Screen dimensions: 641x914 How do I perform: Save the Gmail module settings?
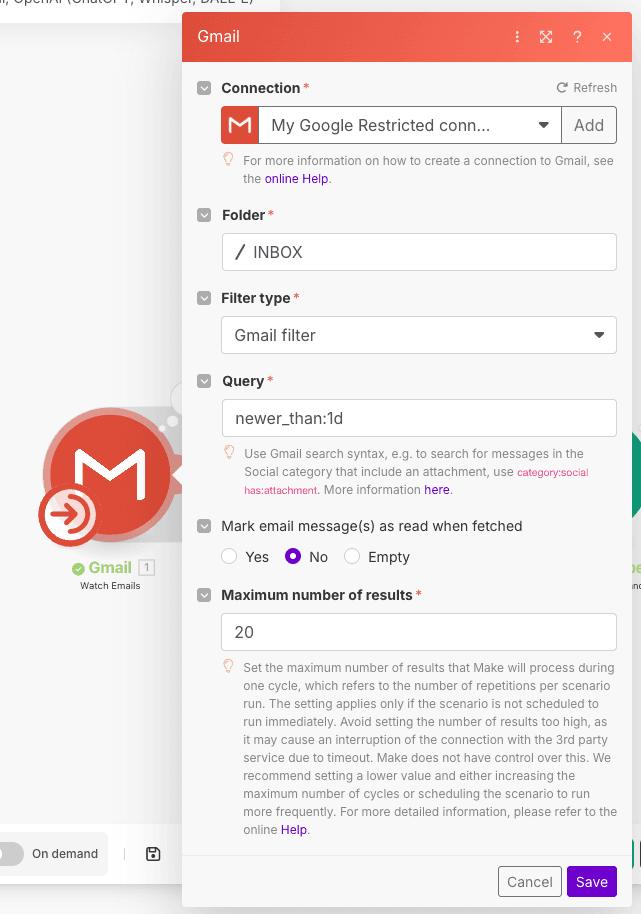click(591, 882)
